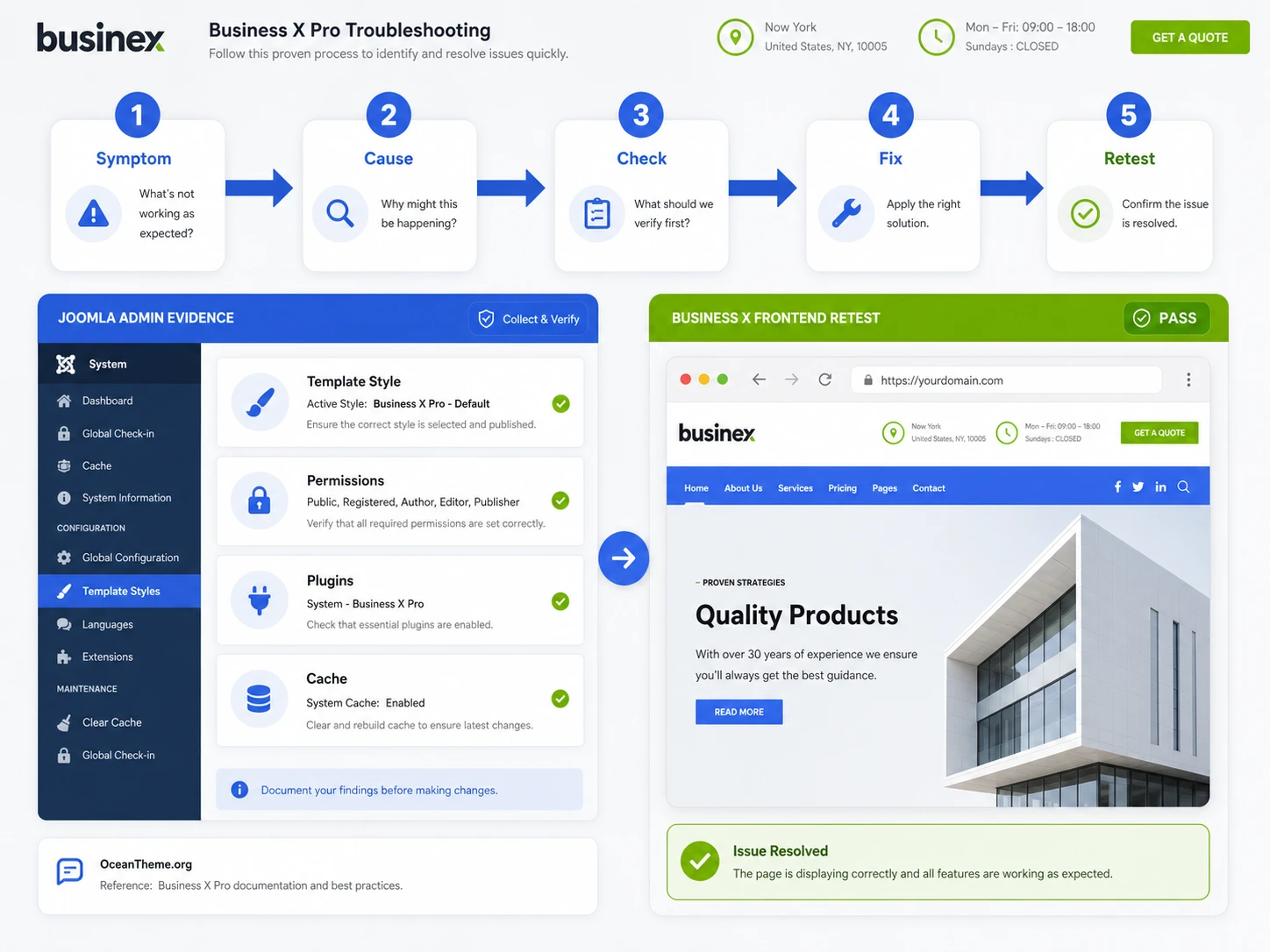Viewport: 1270px width, 952px height.
Task: Open Global Check-in under Maintenance
Action: [x=119, y=755]
